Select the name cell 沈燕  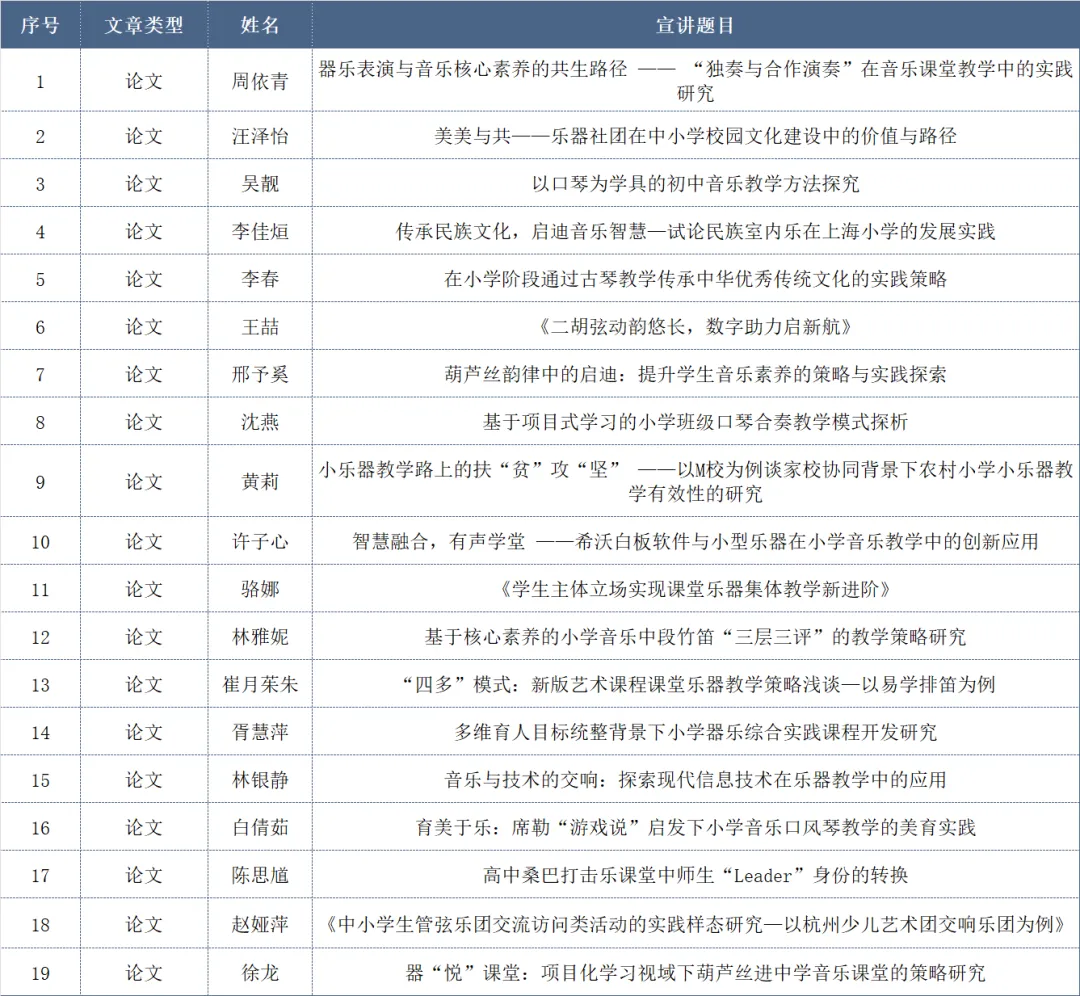pyautogui.click(x=260, y=422)
